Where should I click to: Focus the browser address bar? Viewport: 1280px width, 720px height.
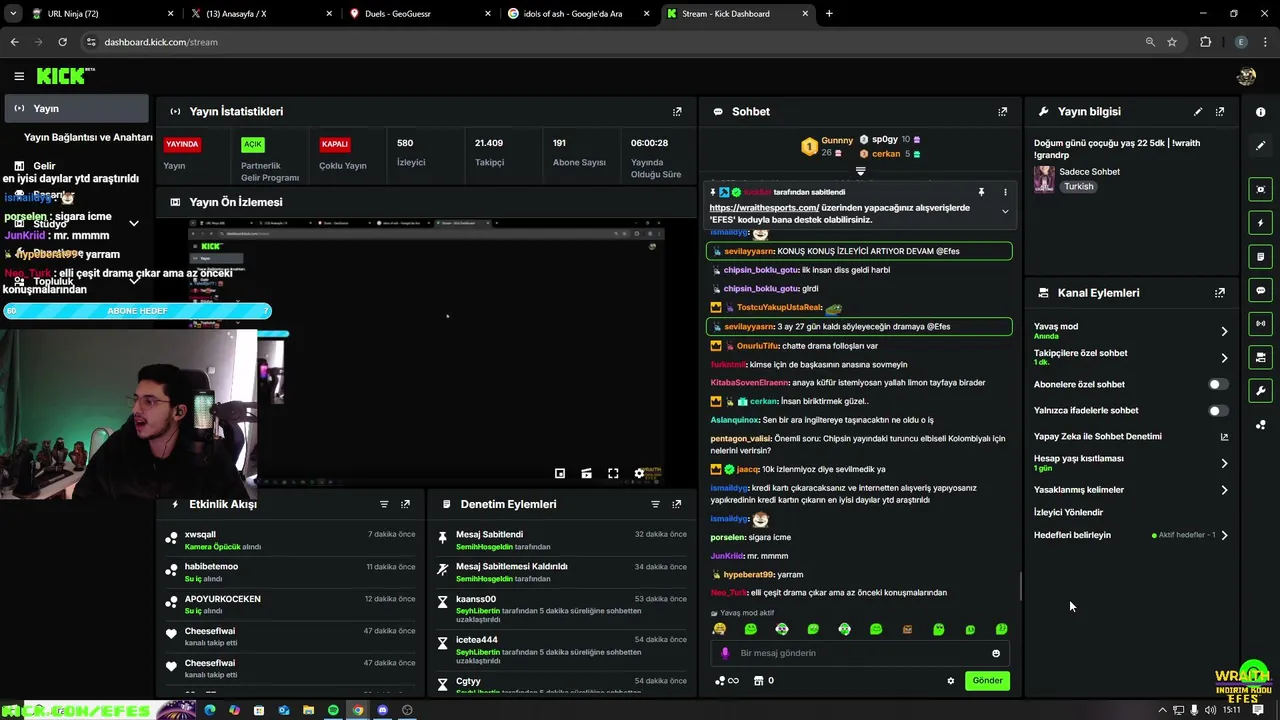point(610,42)
